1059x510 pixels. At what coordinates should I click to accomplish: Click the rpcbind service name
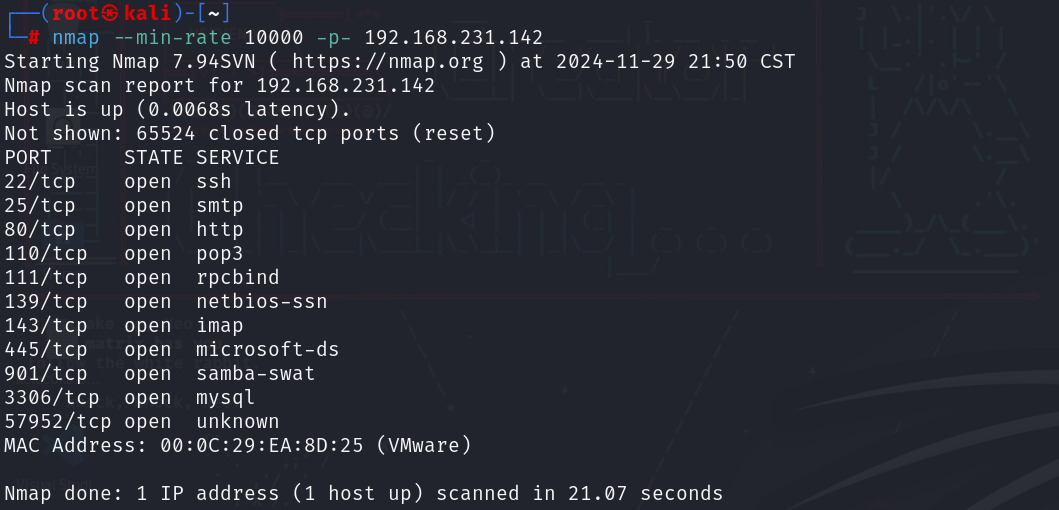pos(238,277)
